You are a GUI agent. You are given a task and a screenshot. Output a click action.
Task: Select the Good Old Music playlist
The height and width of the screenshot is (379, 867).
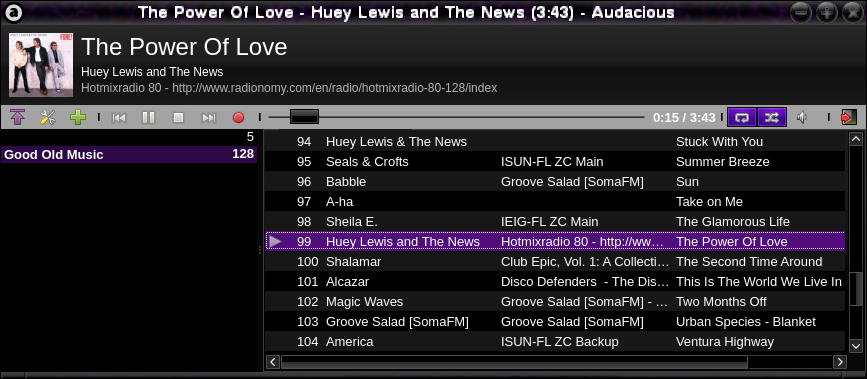129,154
